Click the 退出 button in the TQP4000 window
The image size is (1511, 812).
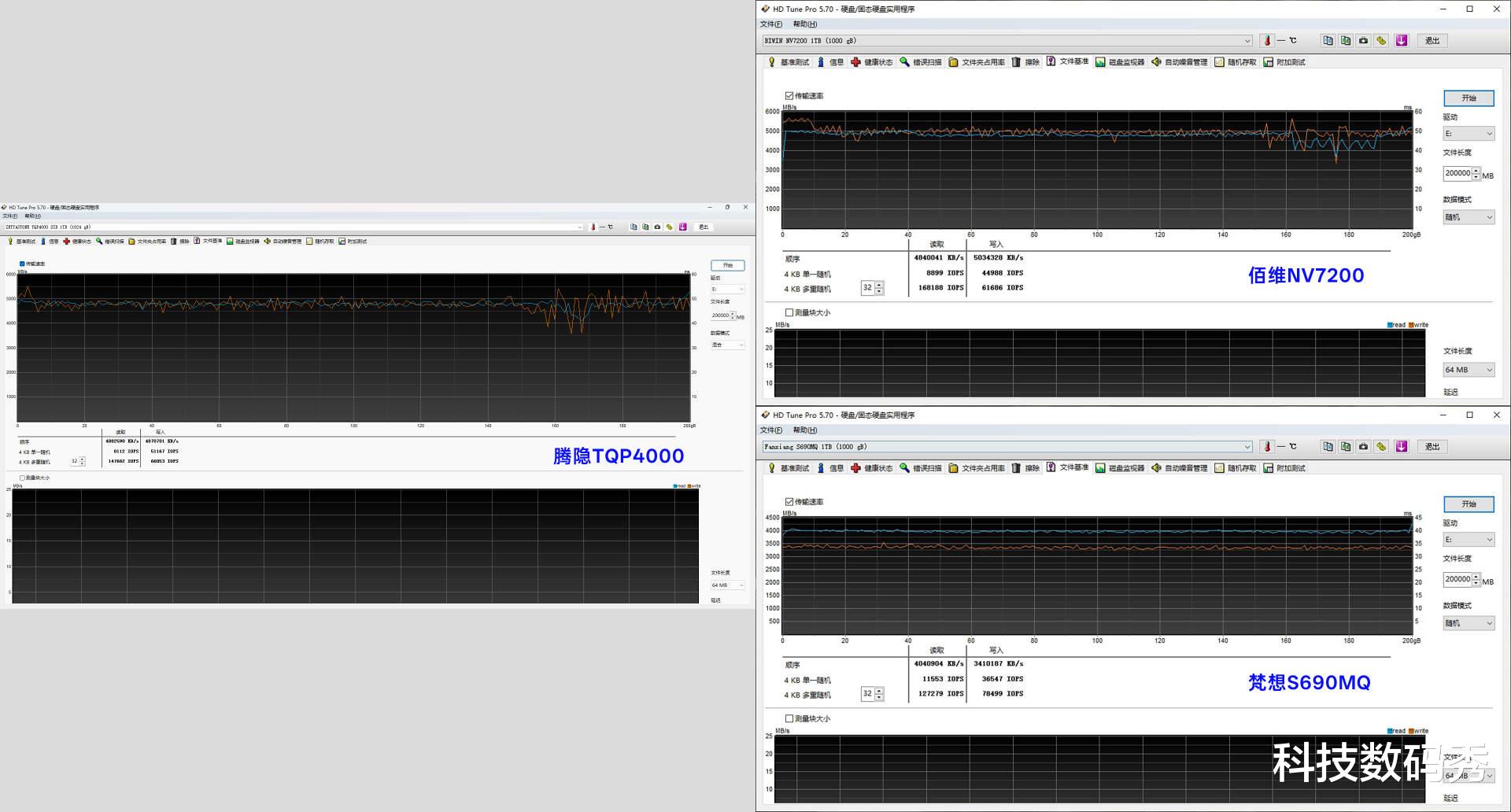point(704,227)
